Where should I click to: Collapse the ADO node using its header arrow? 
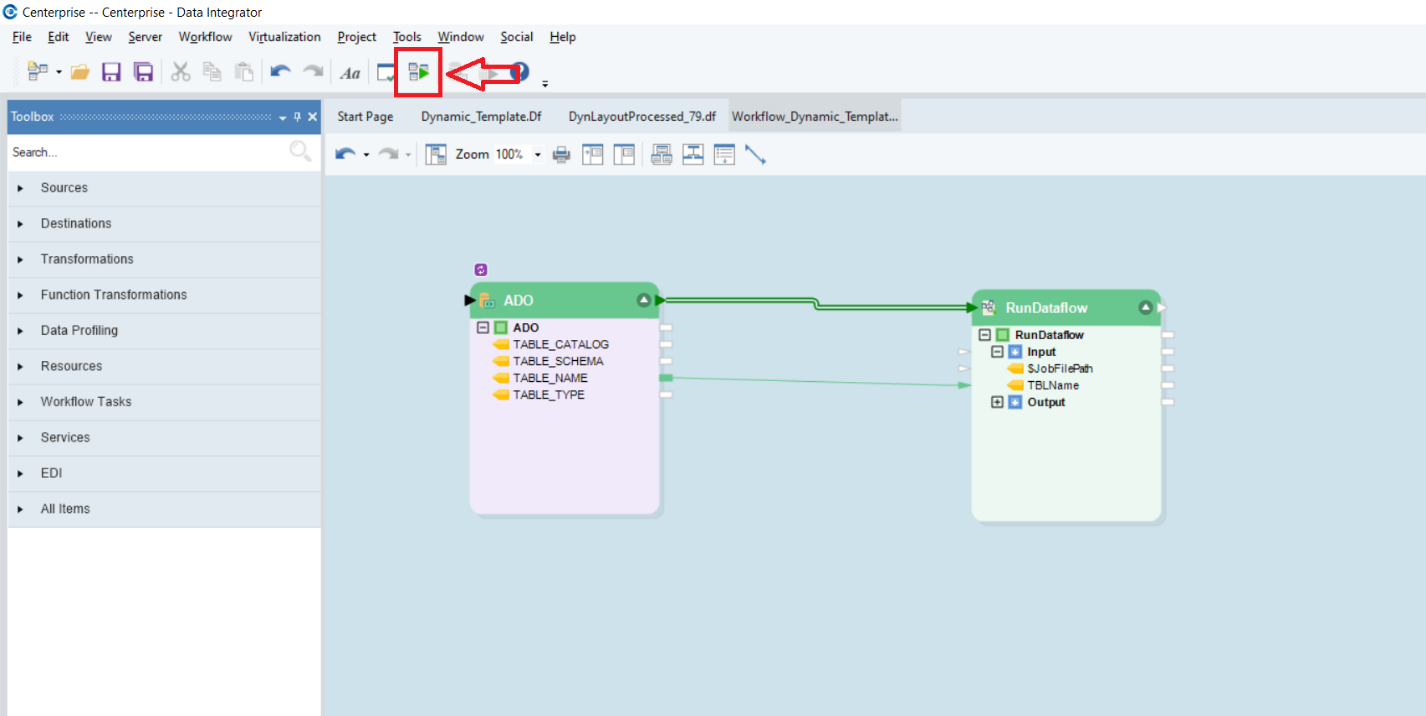[x=644, y=300]
